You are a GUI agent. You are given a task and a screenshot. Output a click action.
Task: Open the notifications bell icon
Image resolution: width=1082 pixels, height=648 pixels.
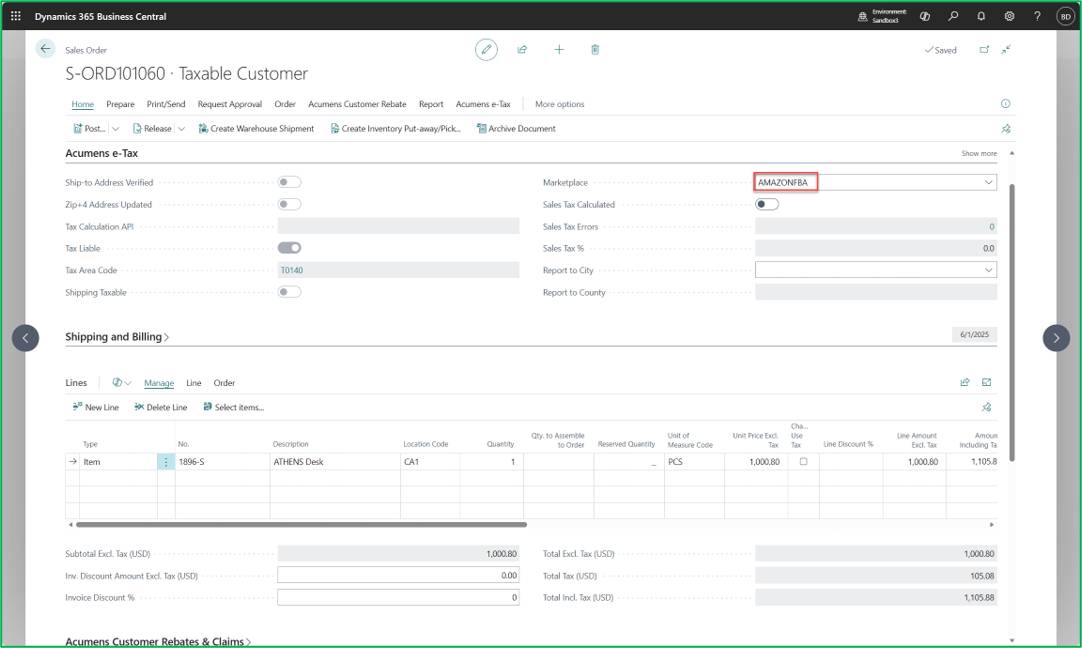pyautogui.click(x=981, y=16)
